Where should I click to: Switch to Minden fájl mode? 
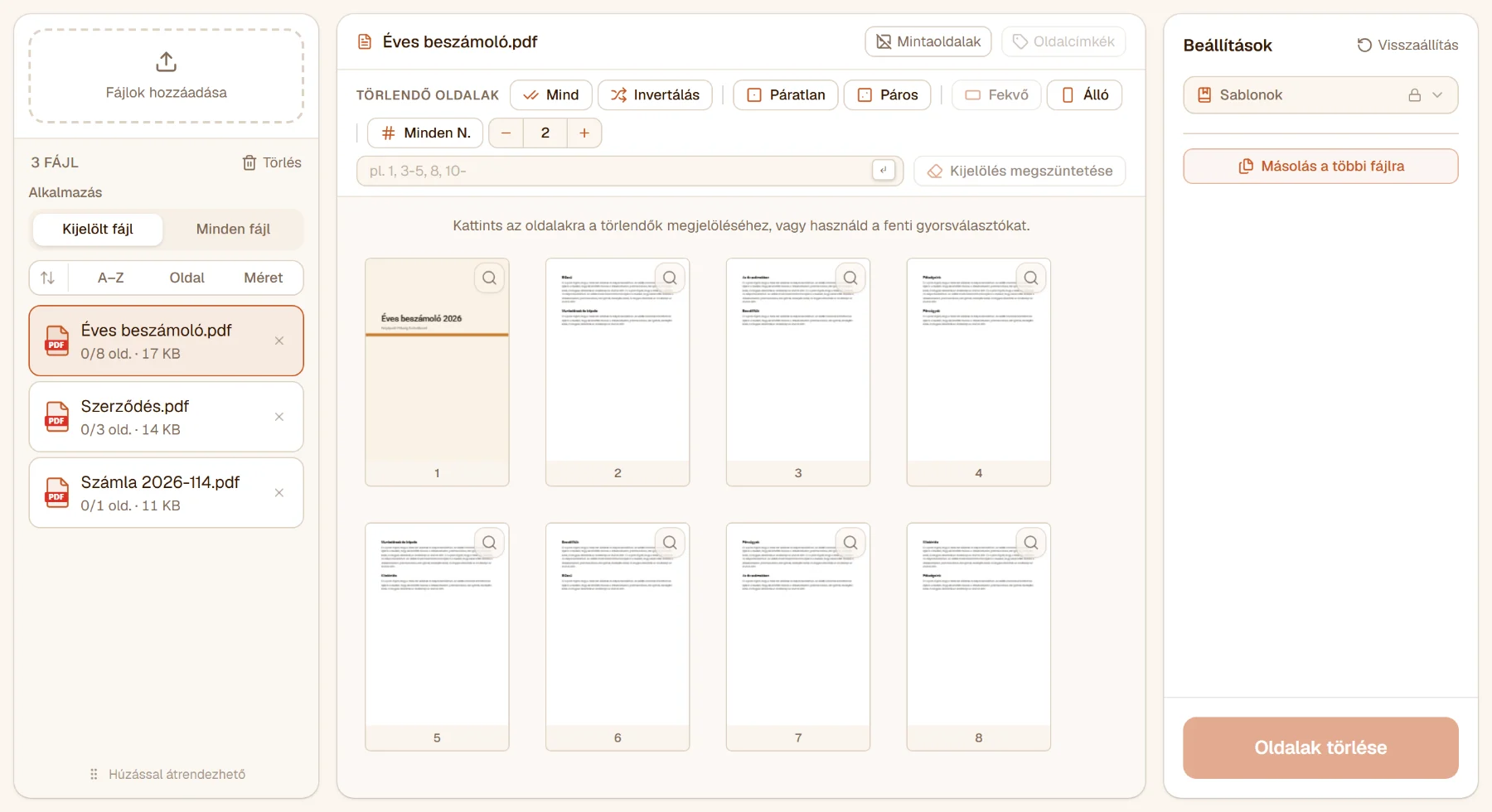[233, 230]
